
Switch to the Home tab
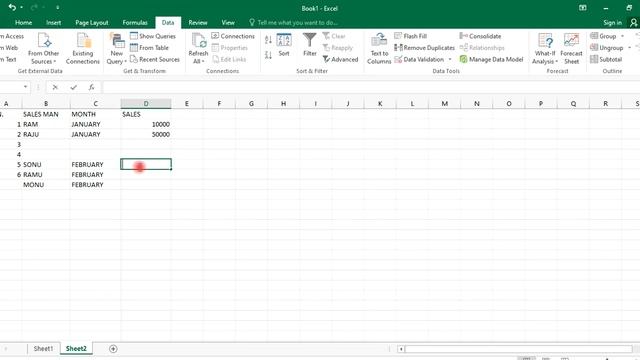(23, 22)
